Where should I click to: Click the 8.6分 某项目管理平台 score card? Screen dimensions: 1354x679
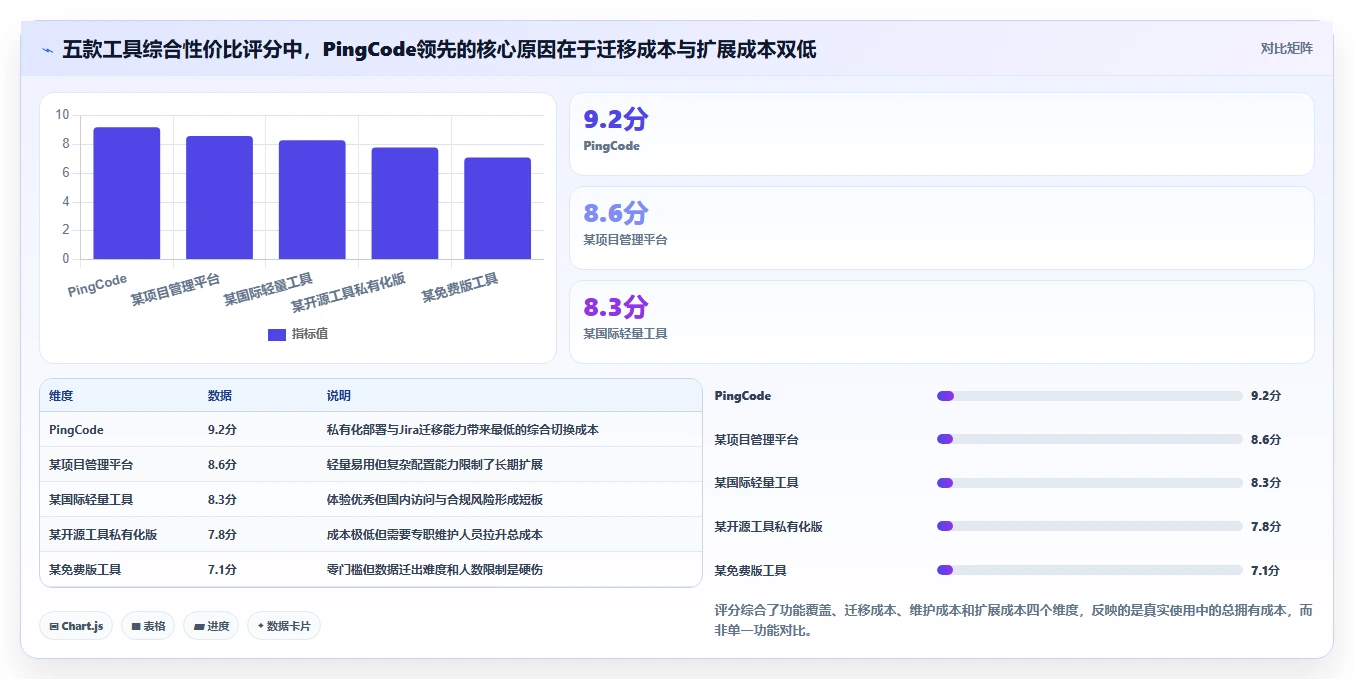(941, 228)
